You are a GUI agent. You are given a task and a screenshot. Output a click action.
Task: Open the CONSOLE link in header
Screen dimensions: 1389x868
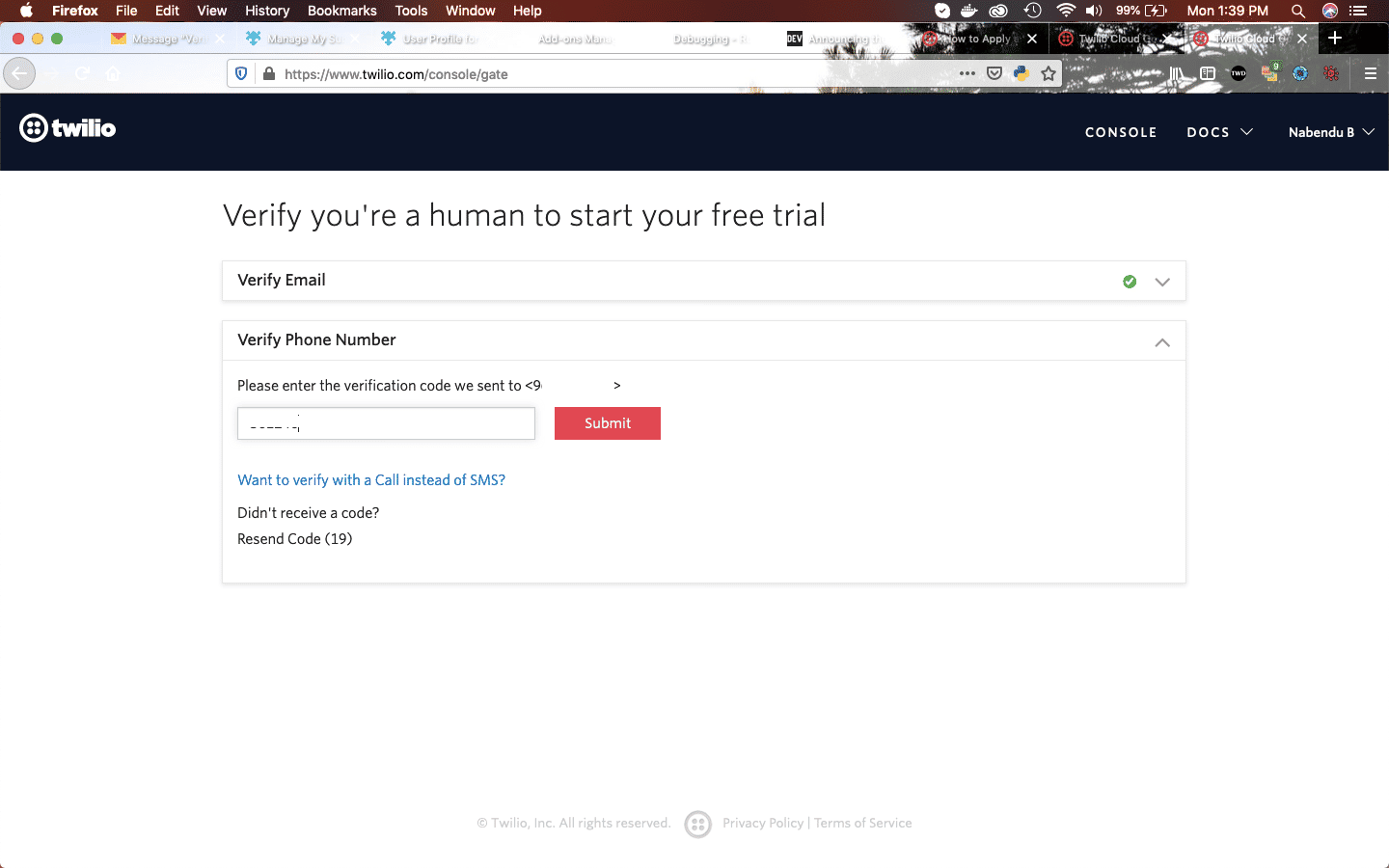[1121, 132]
